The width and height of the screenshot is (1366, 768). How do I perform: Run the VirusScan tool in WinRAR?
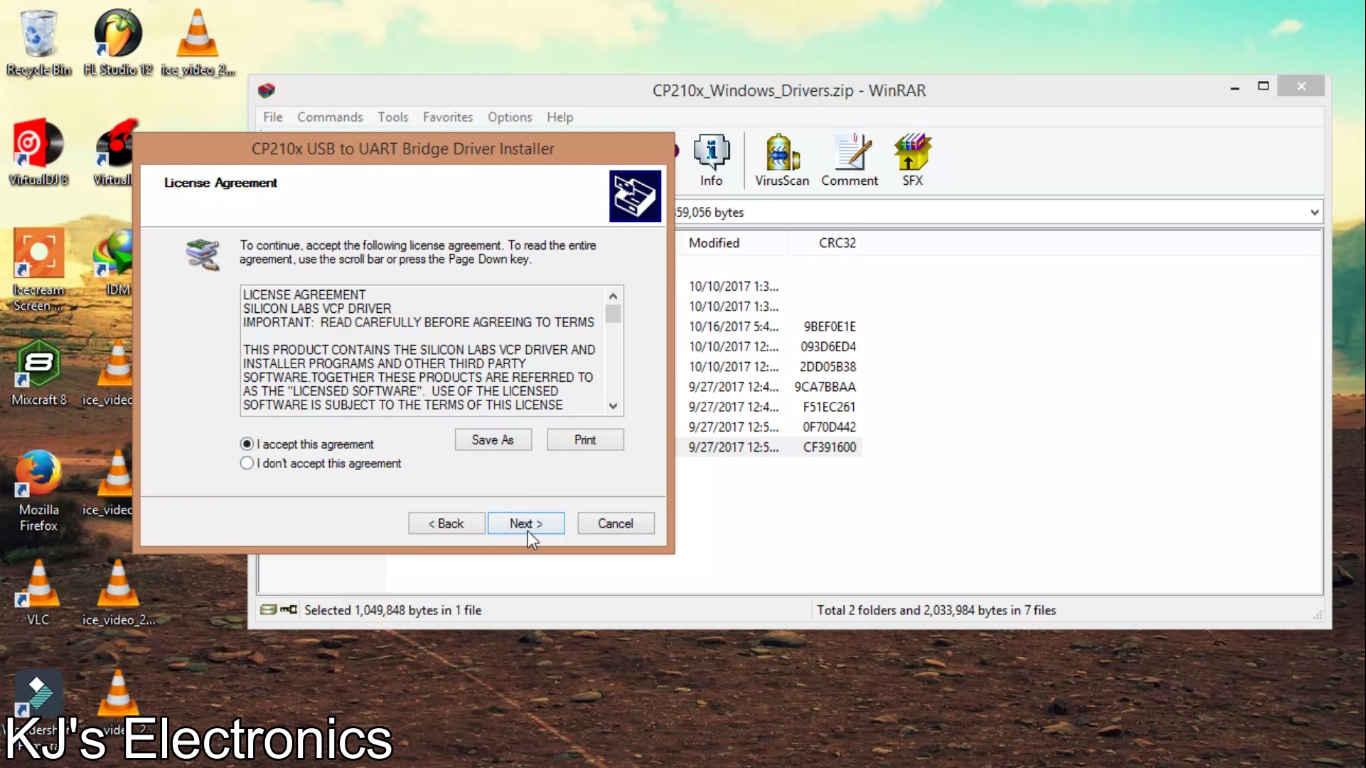(x=782, y=161)
